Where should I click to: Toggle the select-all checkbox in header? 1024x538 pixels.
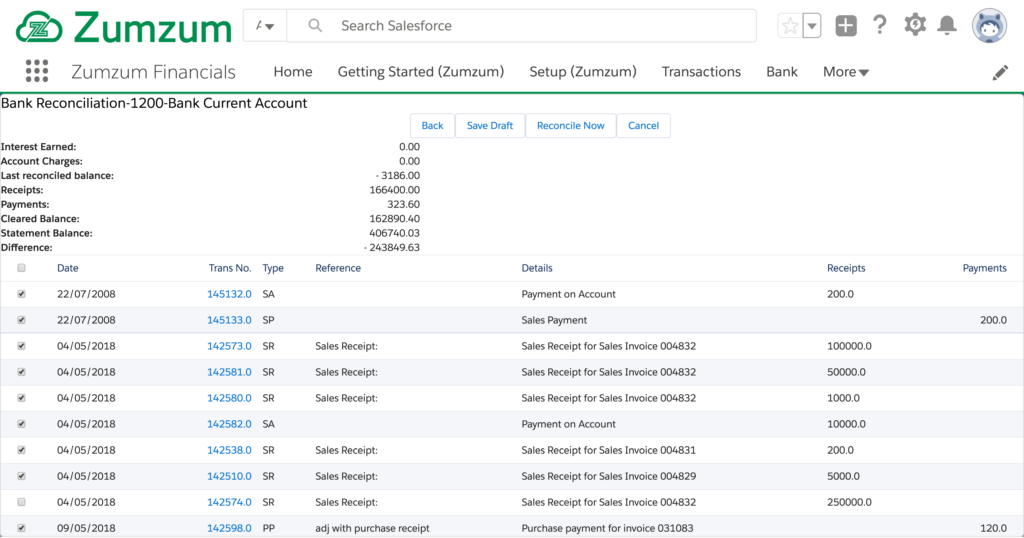(22, 268)
